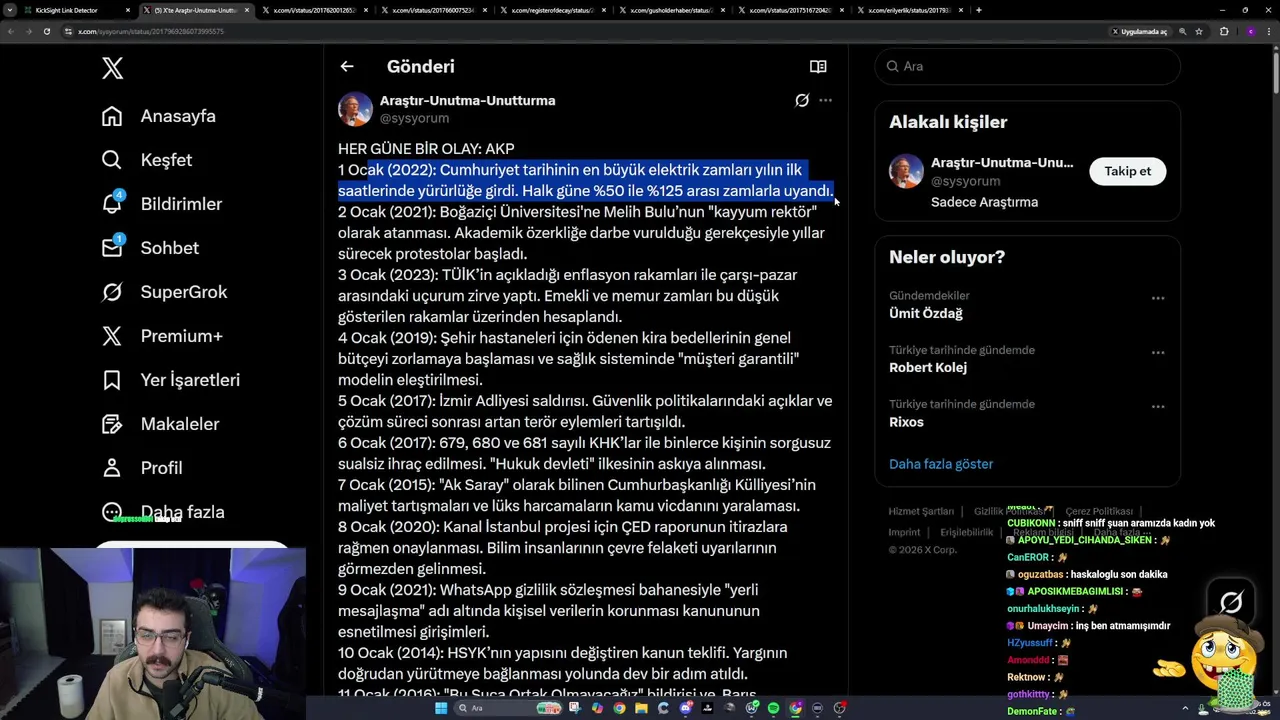Reload the page in the browser toolbar
Screen dimensions: 1280x720
tap(46, 31)
